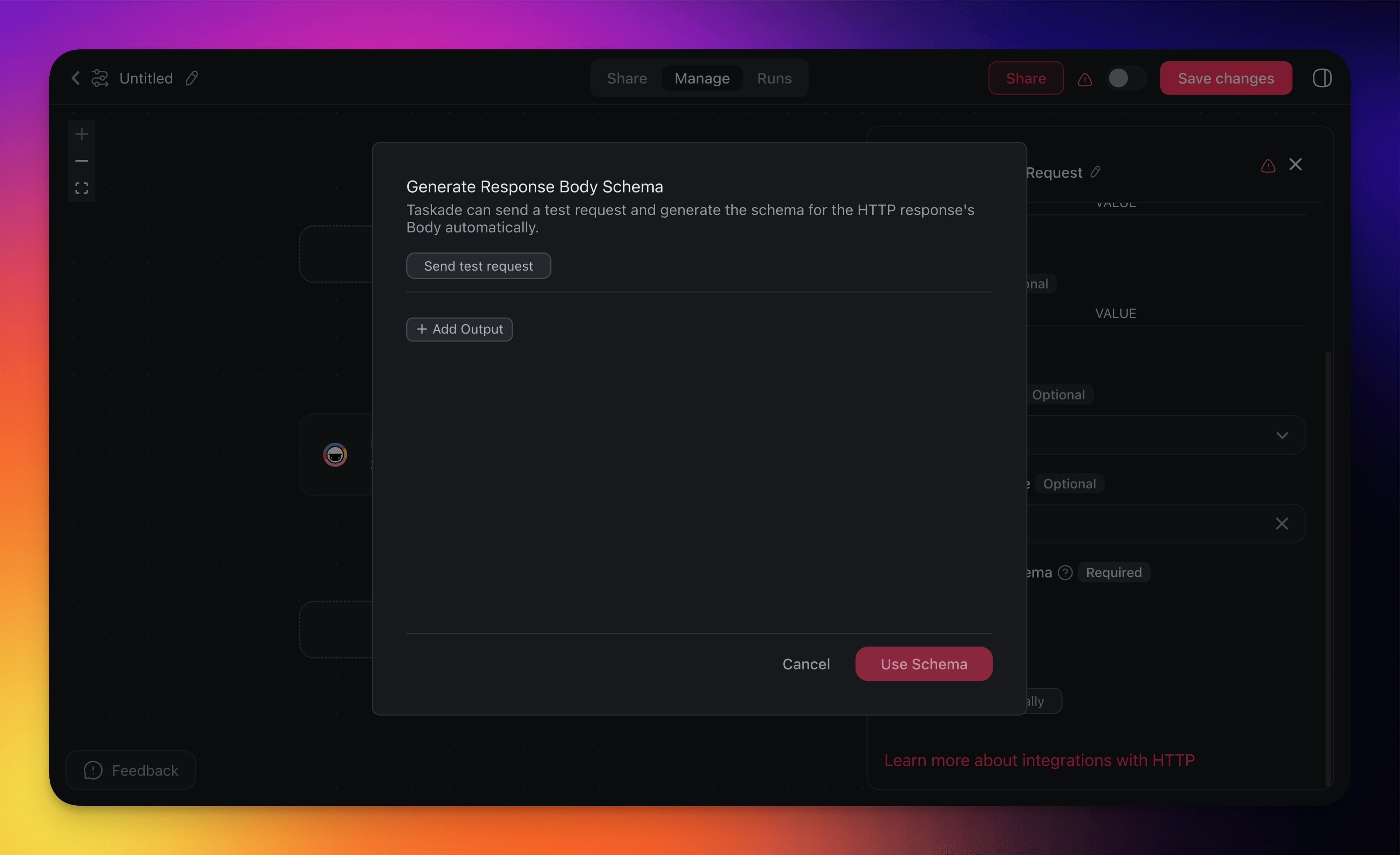
Task: Zoom out with the minus canvas icon
Action: [82, 161]
